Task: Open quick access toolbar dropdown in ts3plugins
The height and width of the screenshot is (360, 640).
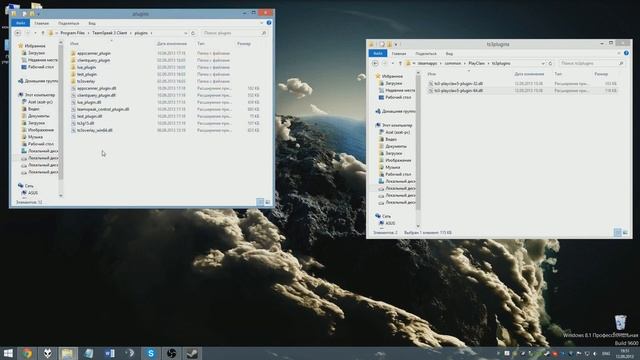Action: click(x=396, y=44)
